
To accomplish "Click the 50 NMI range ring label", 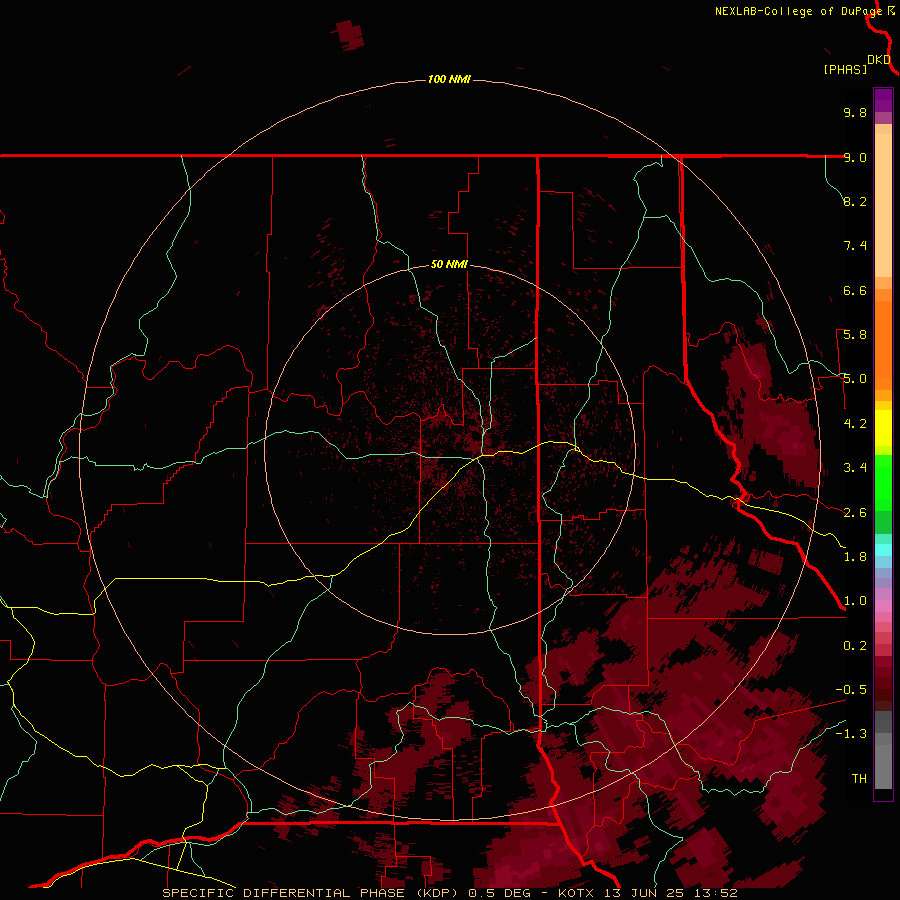I will pyautogui.click(x=449, y=264).
